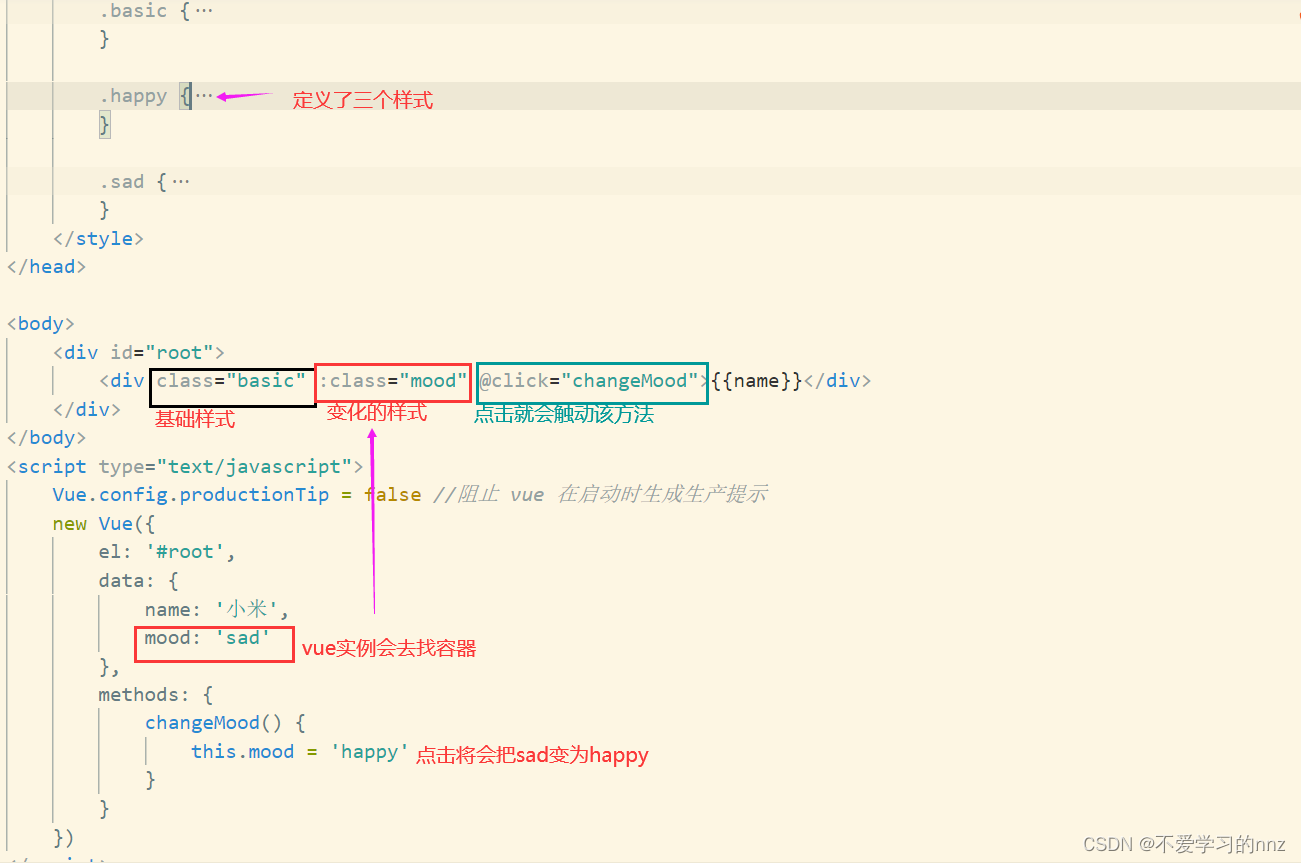Click Vue.config.productionTip in the script
Viewport: 1301px width, 863px height.
(x=191, y=494)
